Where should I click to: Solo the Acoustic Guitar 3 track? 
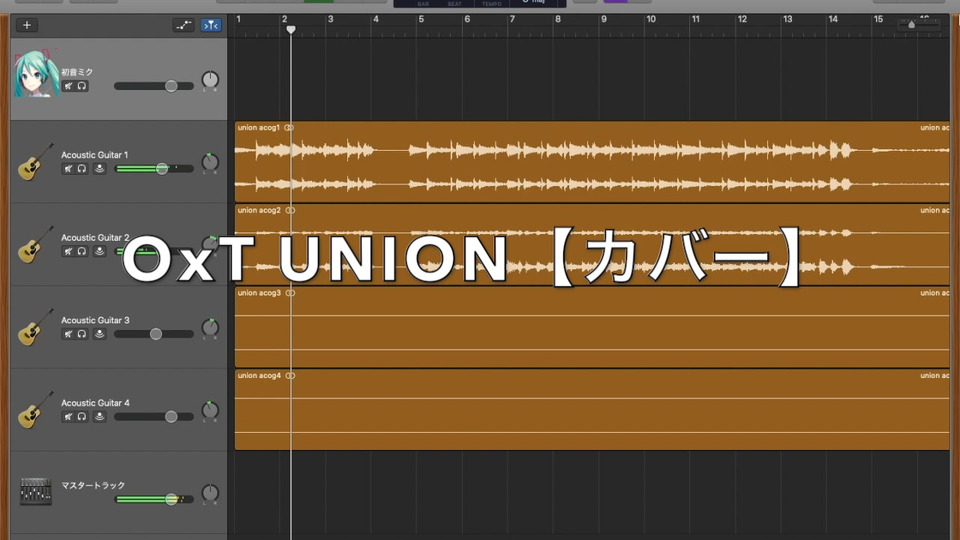[x=82, y=334]
